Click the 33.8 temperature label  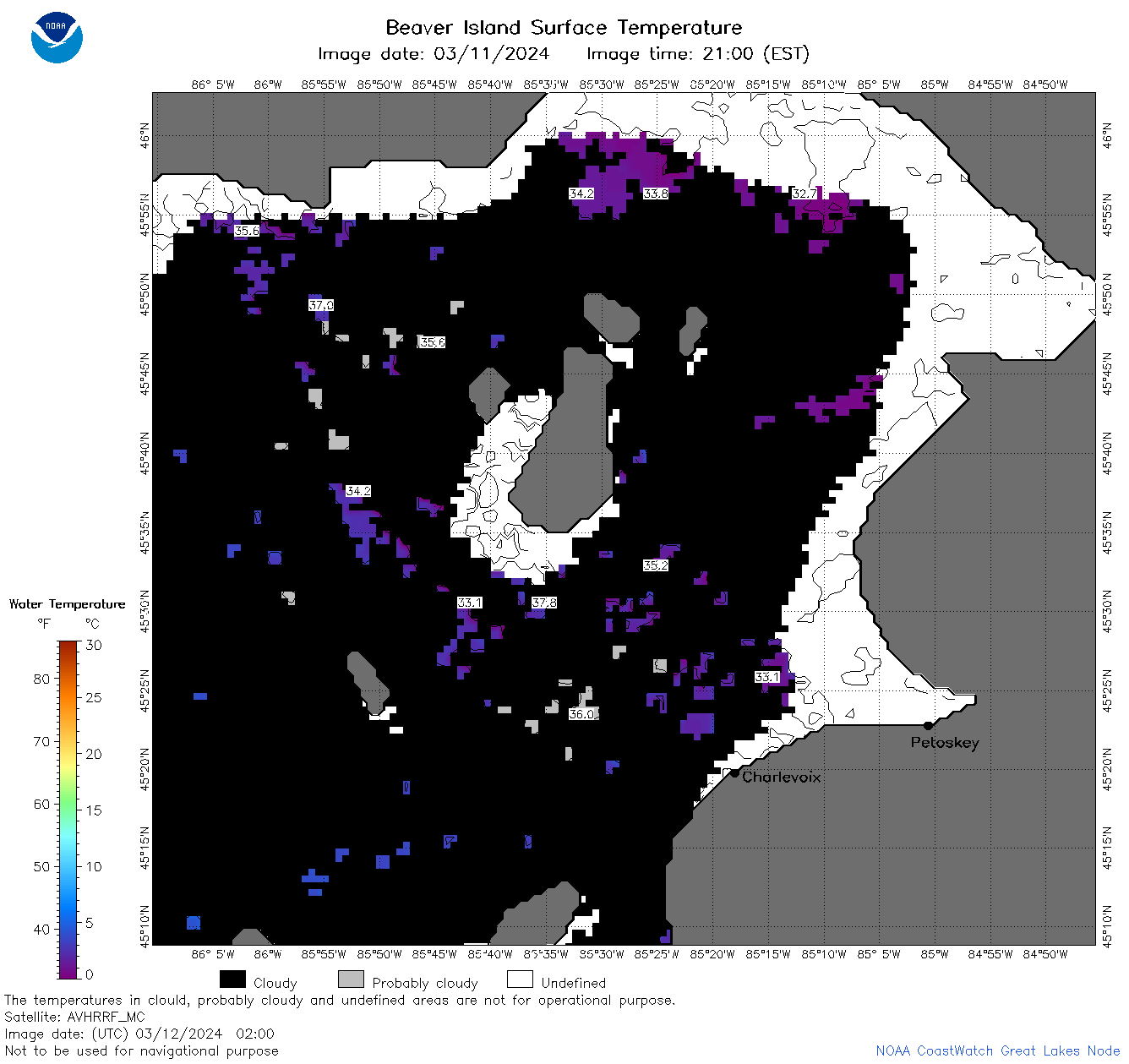[656, 194]
